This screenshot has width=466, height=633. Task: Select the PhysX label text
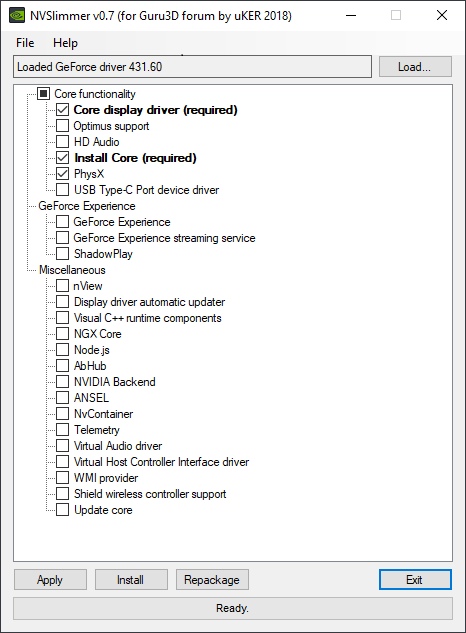point(89,174)
